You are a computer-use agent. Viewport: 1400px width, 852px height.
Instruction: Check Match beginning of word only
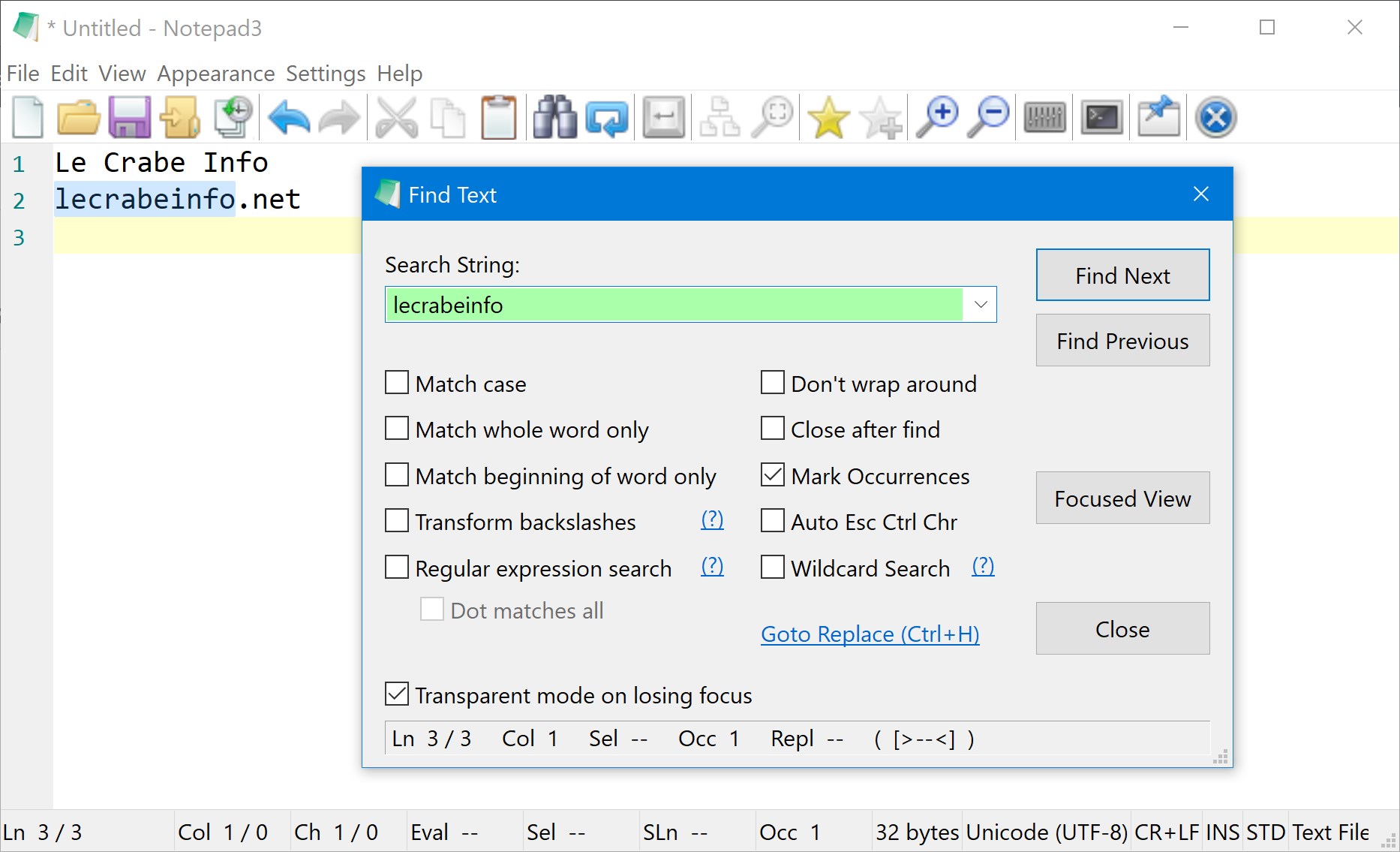397,475
